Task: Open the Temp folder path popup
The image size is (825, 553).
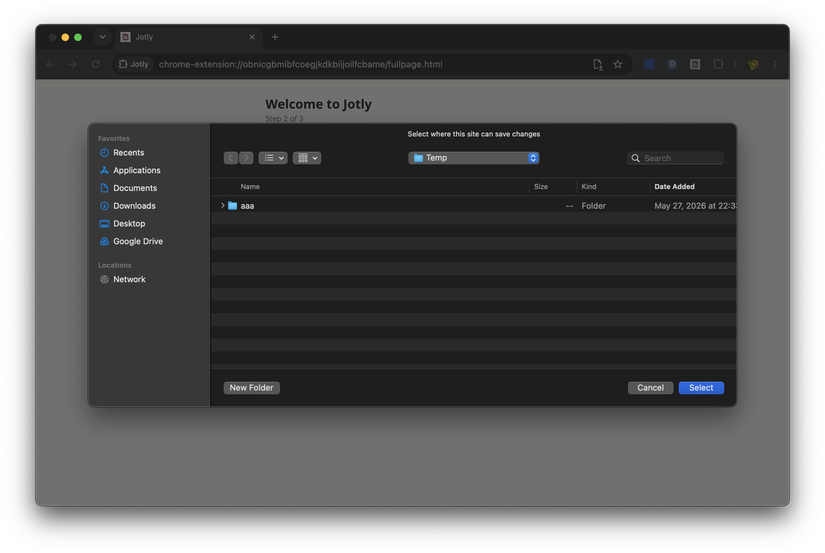Action: 474,158
